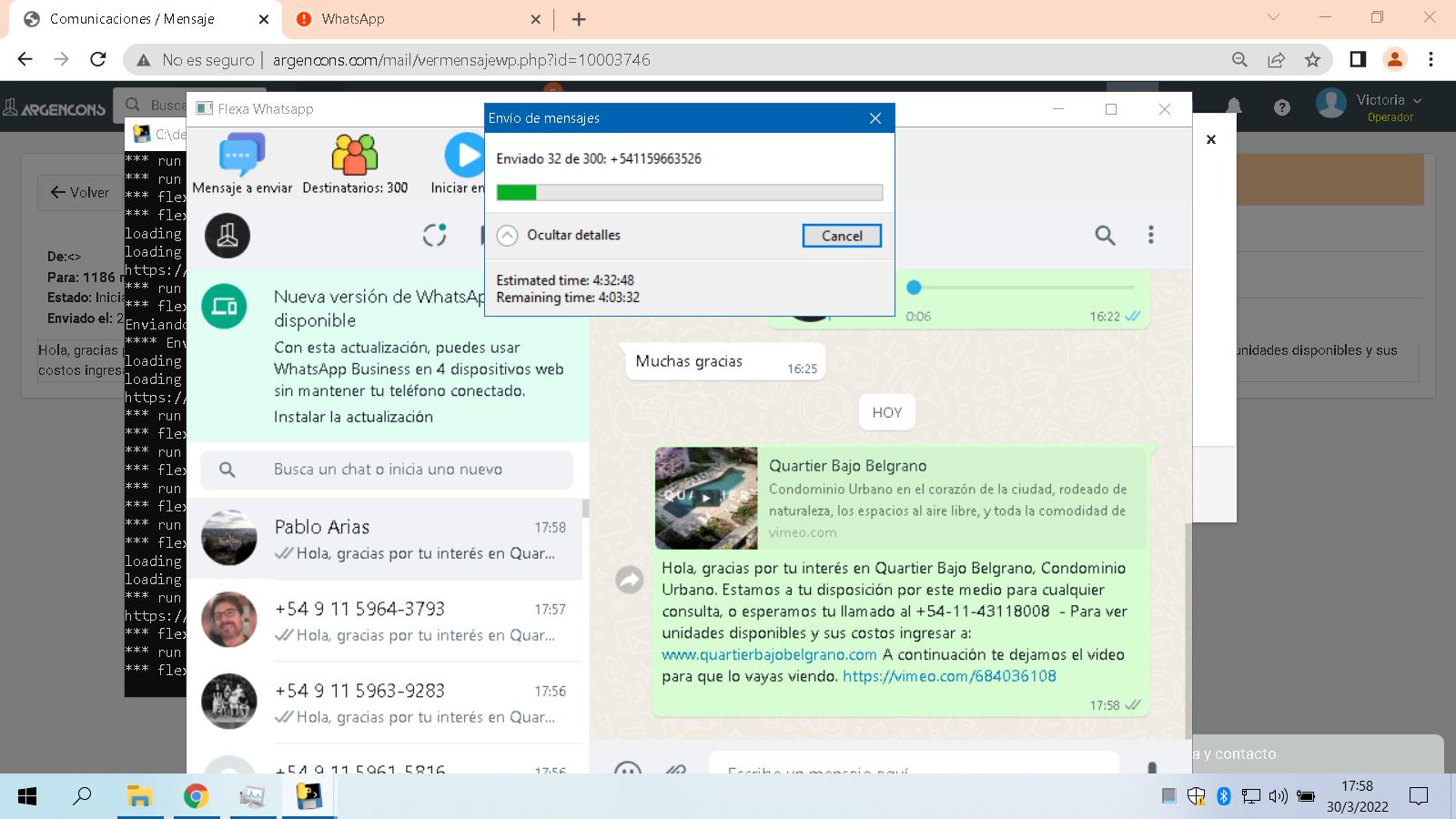
Task: Search within the chat using magnifier icon
Action: click(1105, 236)
